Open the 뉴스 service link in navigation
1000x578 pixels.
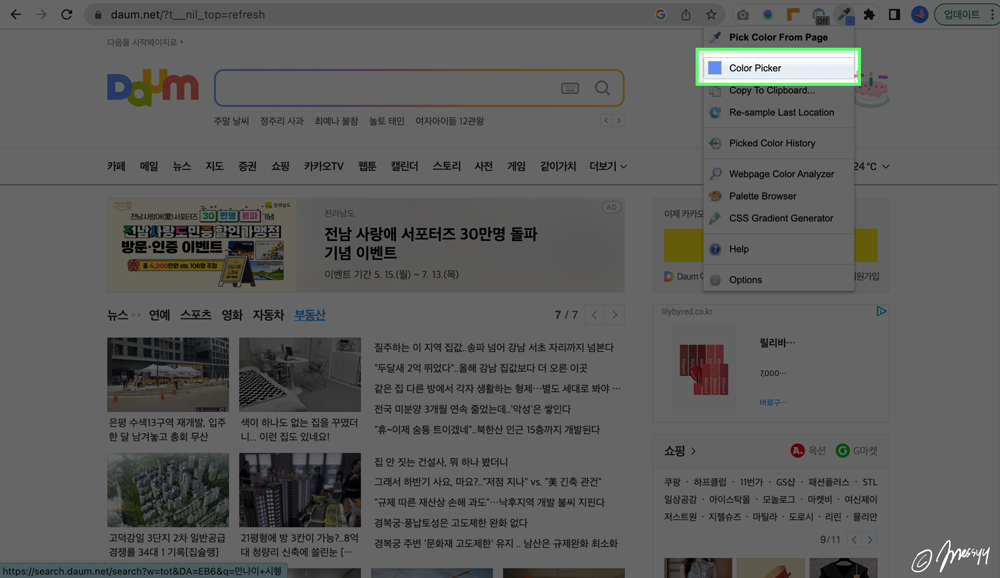[182, 166]
